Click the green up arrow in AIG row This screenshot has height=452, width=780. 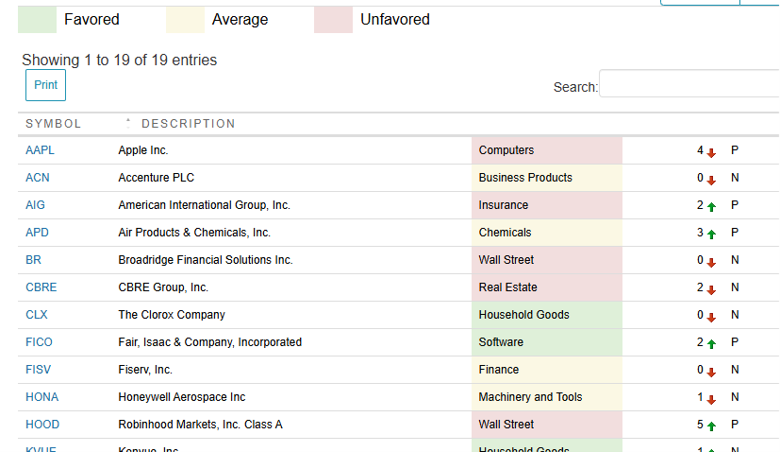point(711,207)
